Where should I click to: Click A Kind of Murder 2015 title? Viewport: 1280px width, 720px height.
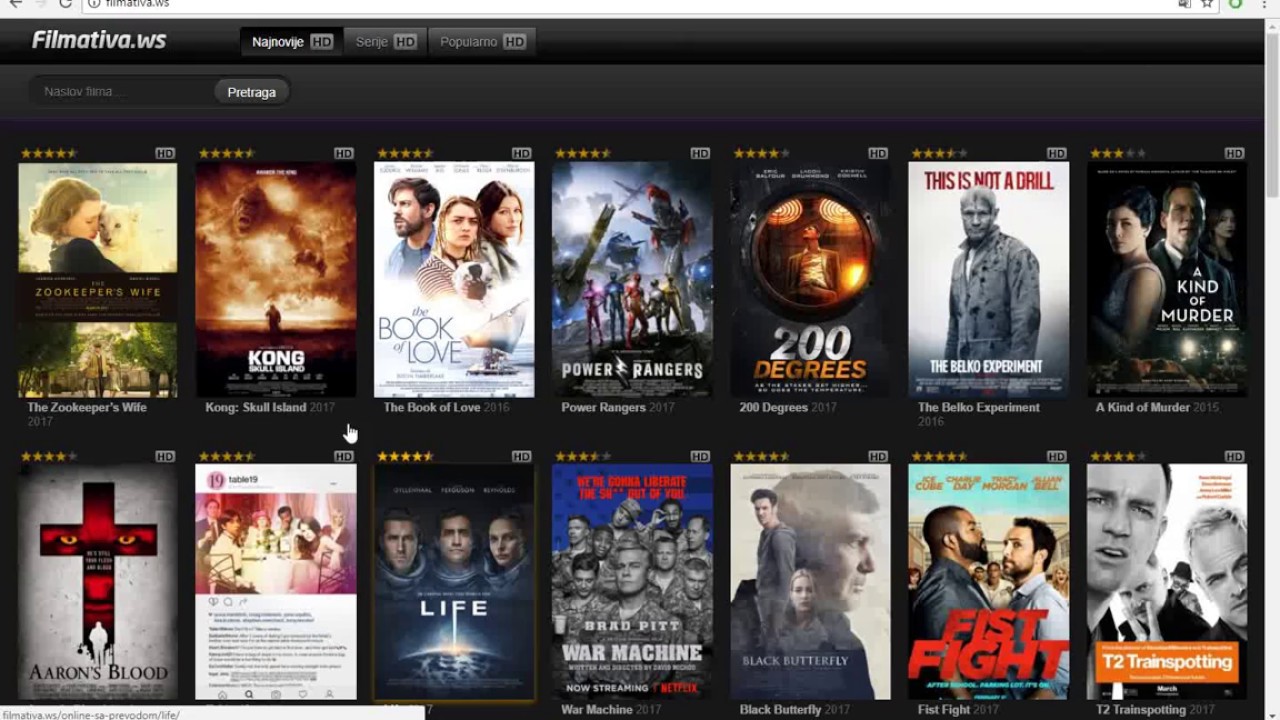(x=1157, y=408)
